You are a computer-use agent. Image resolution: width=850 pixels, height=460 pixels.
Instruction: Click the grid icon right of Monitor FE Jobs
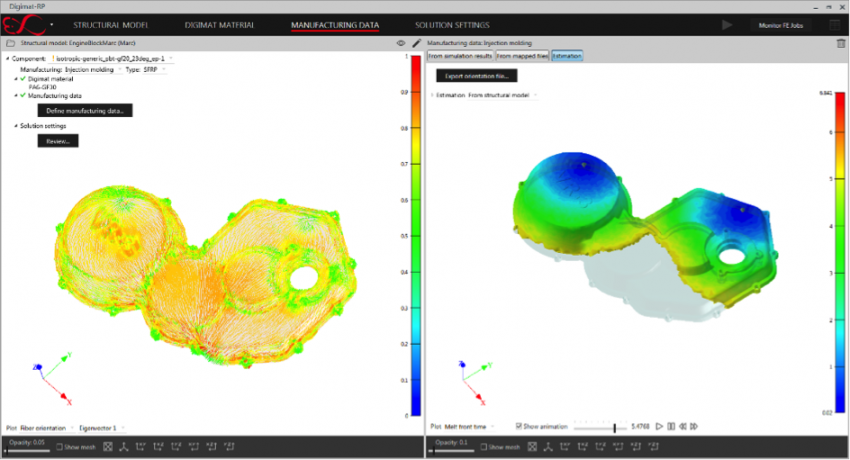coord(834,25)
